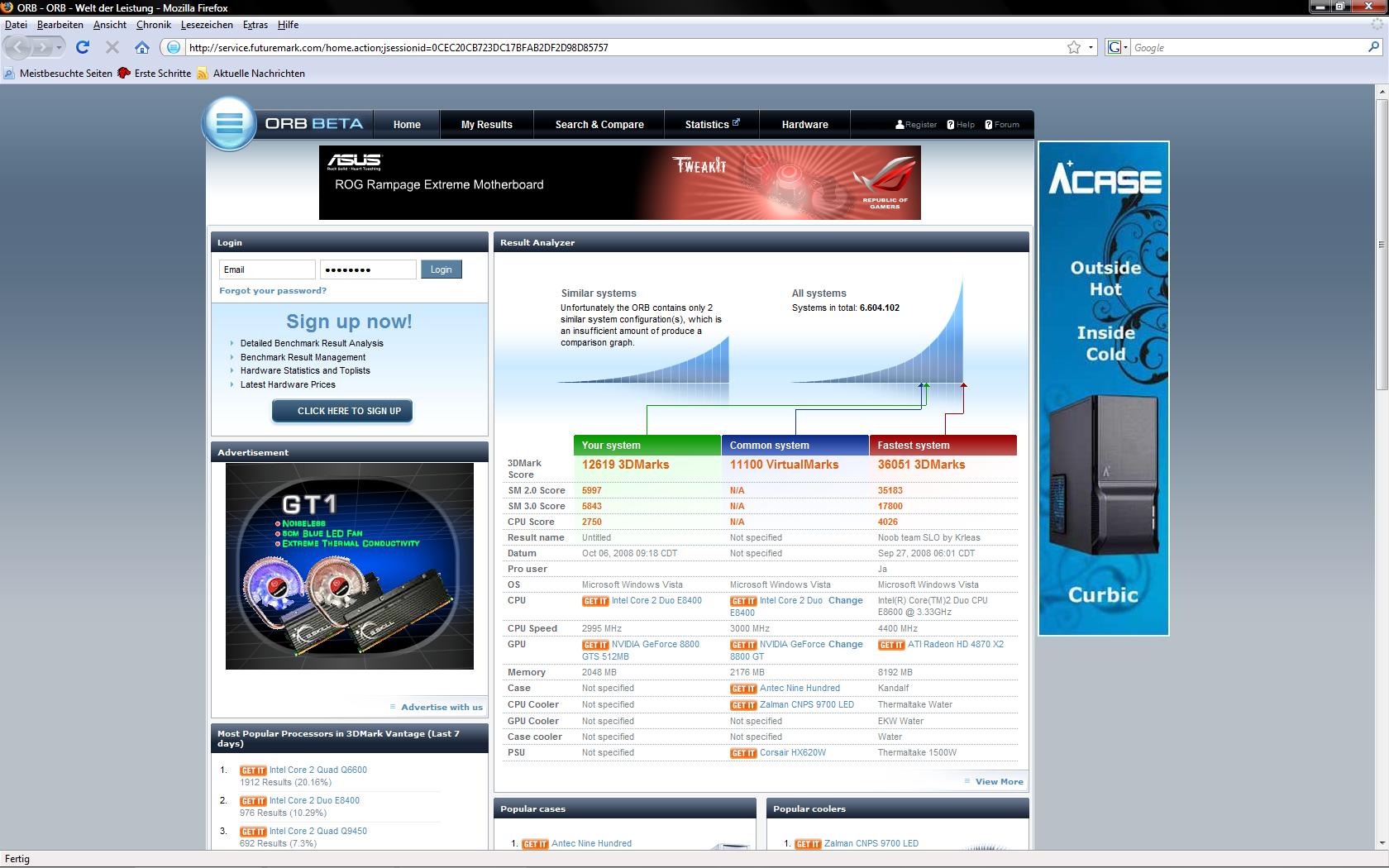Click GET IT badge beside ATI Radeon HD 4870 X2
This screenshot has height=868, width=1389.
click(891, 645)
